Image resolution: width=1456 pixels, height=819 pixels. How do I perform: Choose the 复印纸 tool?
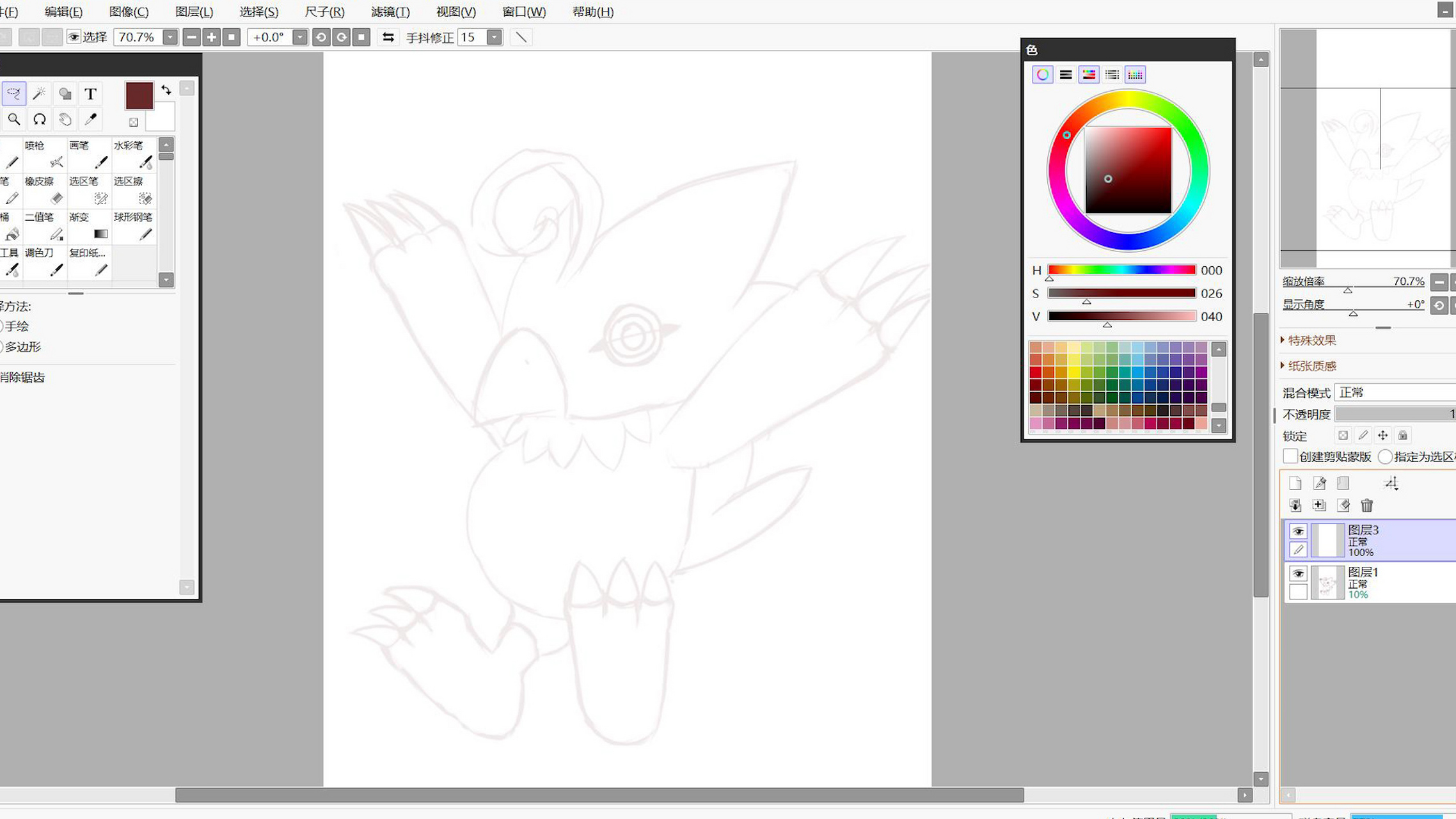tap(90, 262)
